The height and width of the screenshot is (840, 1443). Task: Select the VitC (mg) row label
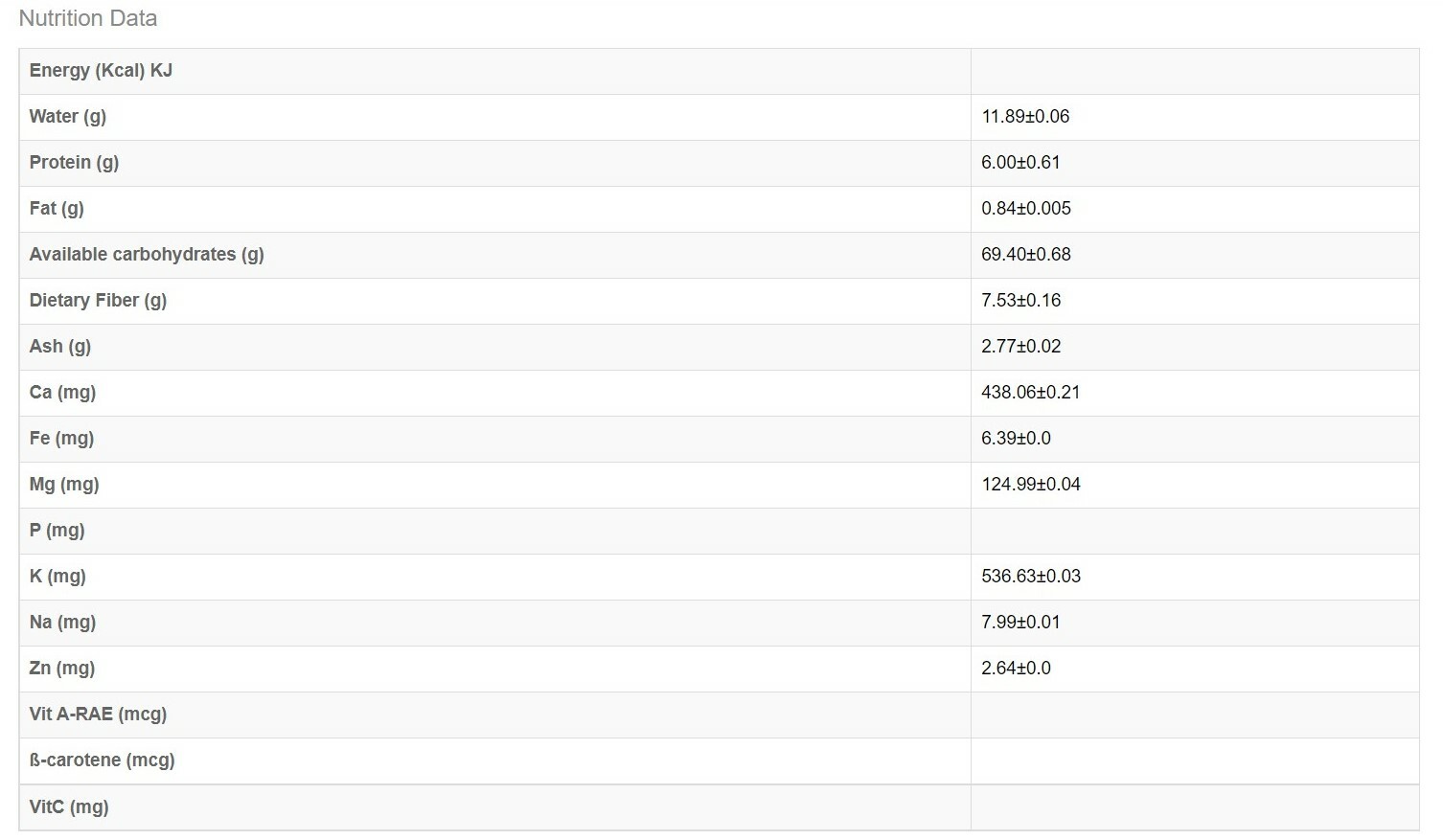click(x=69, y=807)
